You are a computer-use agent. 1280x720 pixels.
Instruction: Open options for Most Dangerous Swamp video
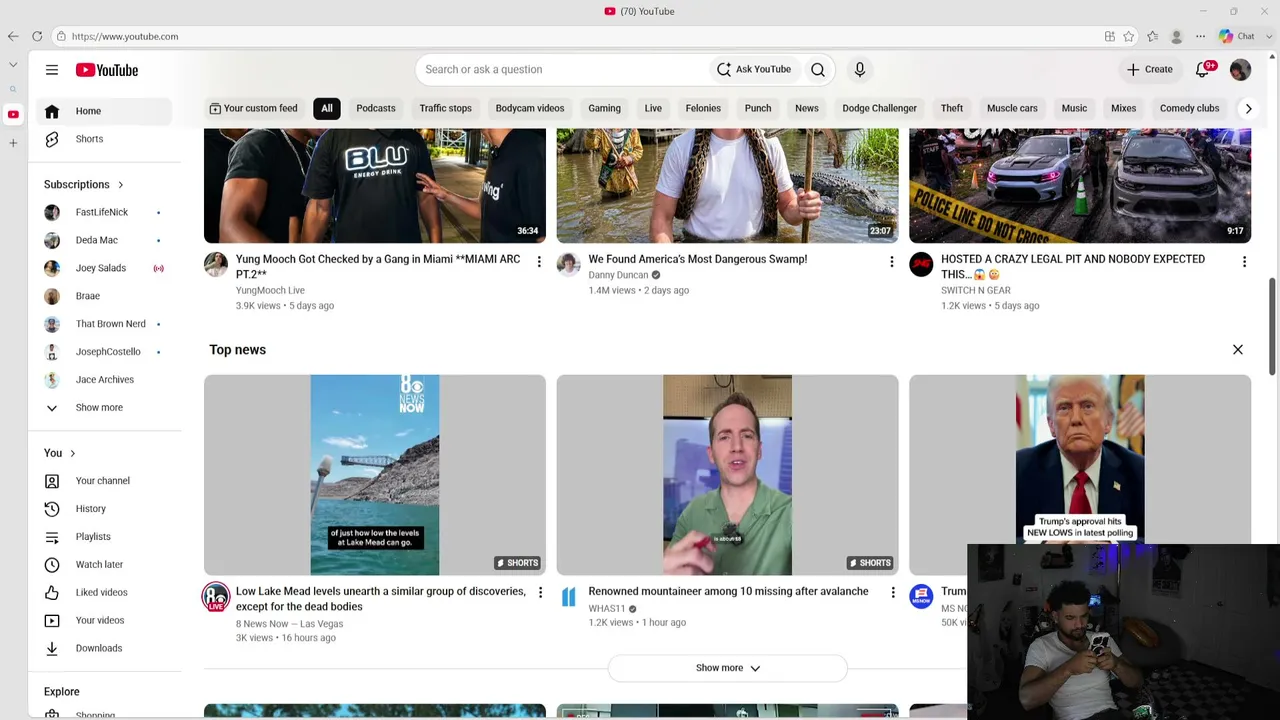pyautogui.click(x=892, y=262)
